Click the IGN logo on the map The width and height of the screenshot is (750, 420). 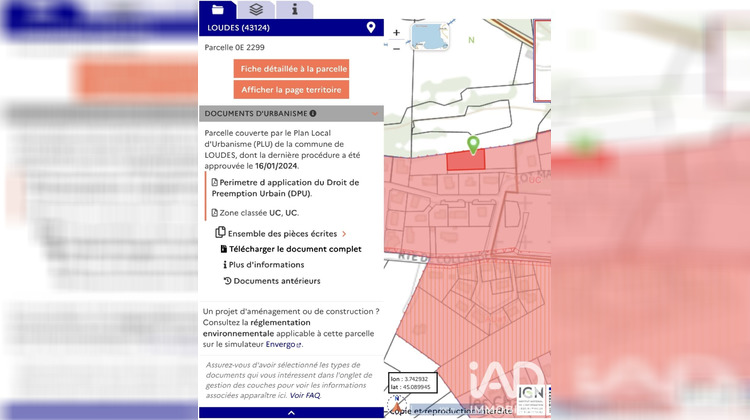coord(531,399)
